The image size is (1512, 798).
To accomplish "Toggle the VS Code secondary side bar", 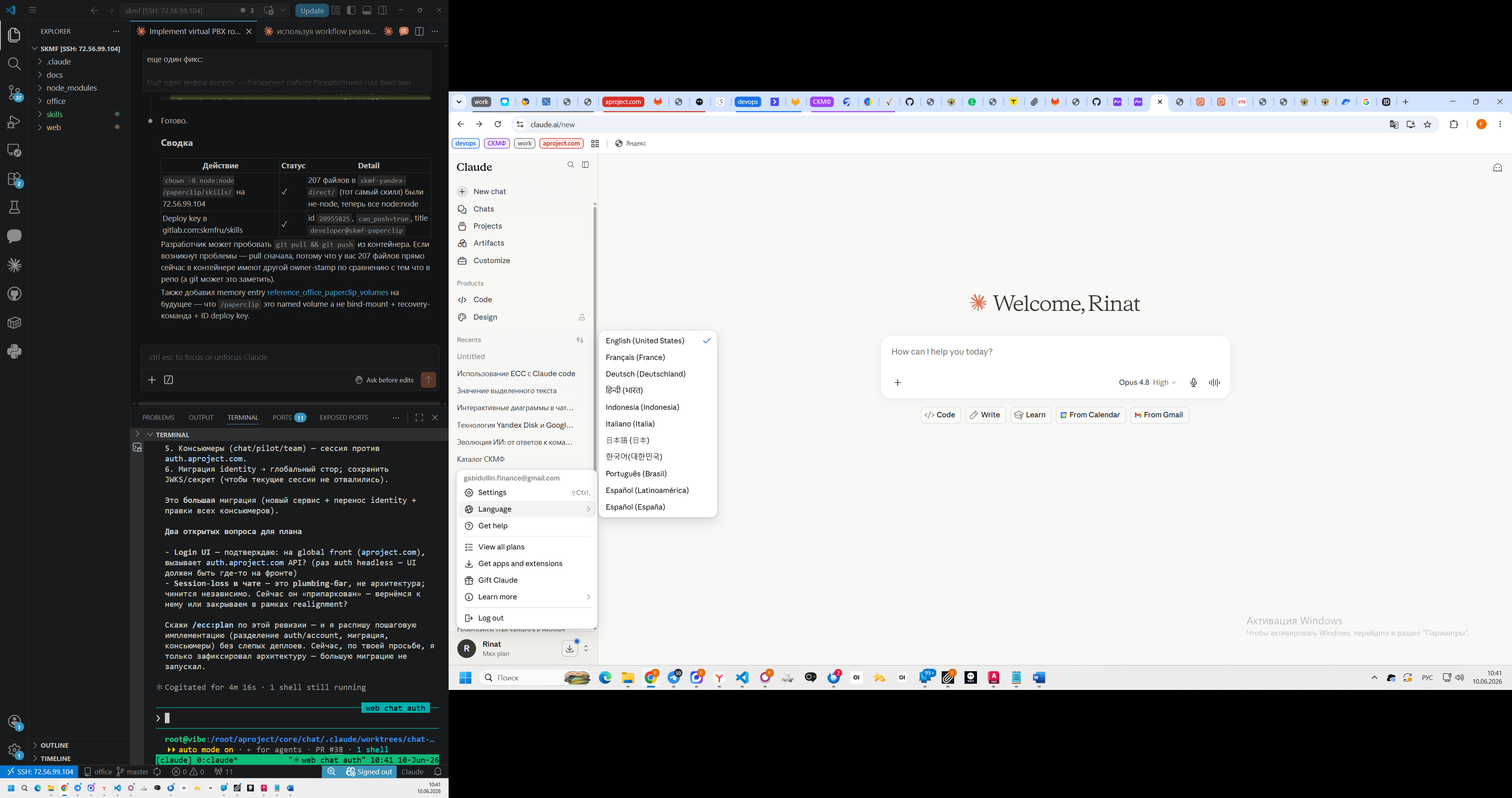I will [x=383, y=10].
